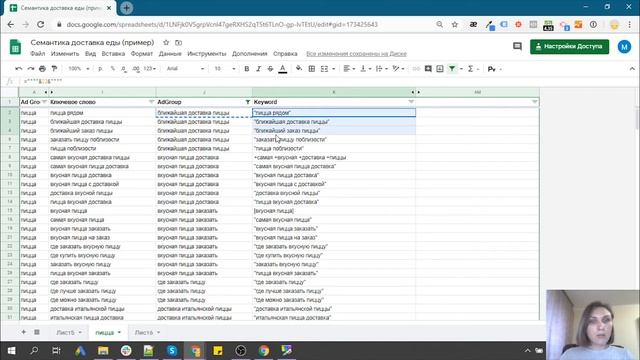Viewport: 640px width, 360px height.
Task: Open the Дополнения menu
Action: point(249,53)
